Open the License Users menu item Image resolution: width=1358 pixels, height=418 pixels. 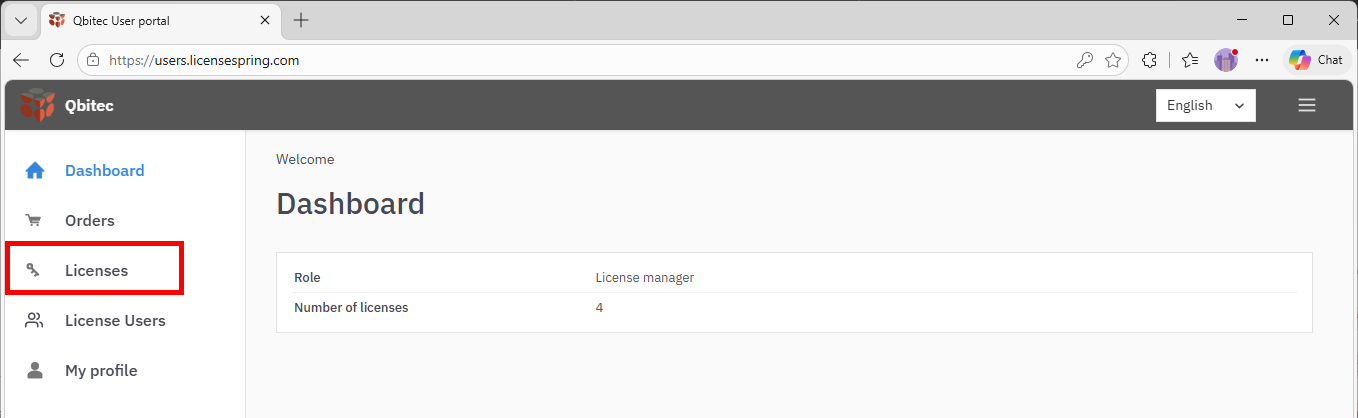click(x=115, y=321)
